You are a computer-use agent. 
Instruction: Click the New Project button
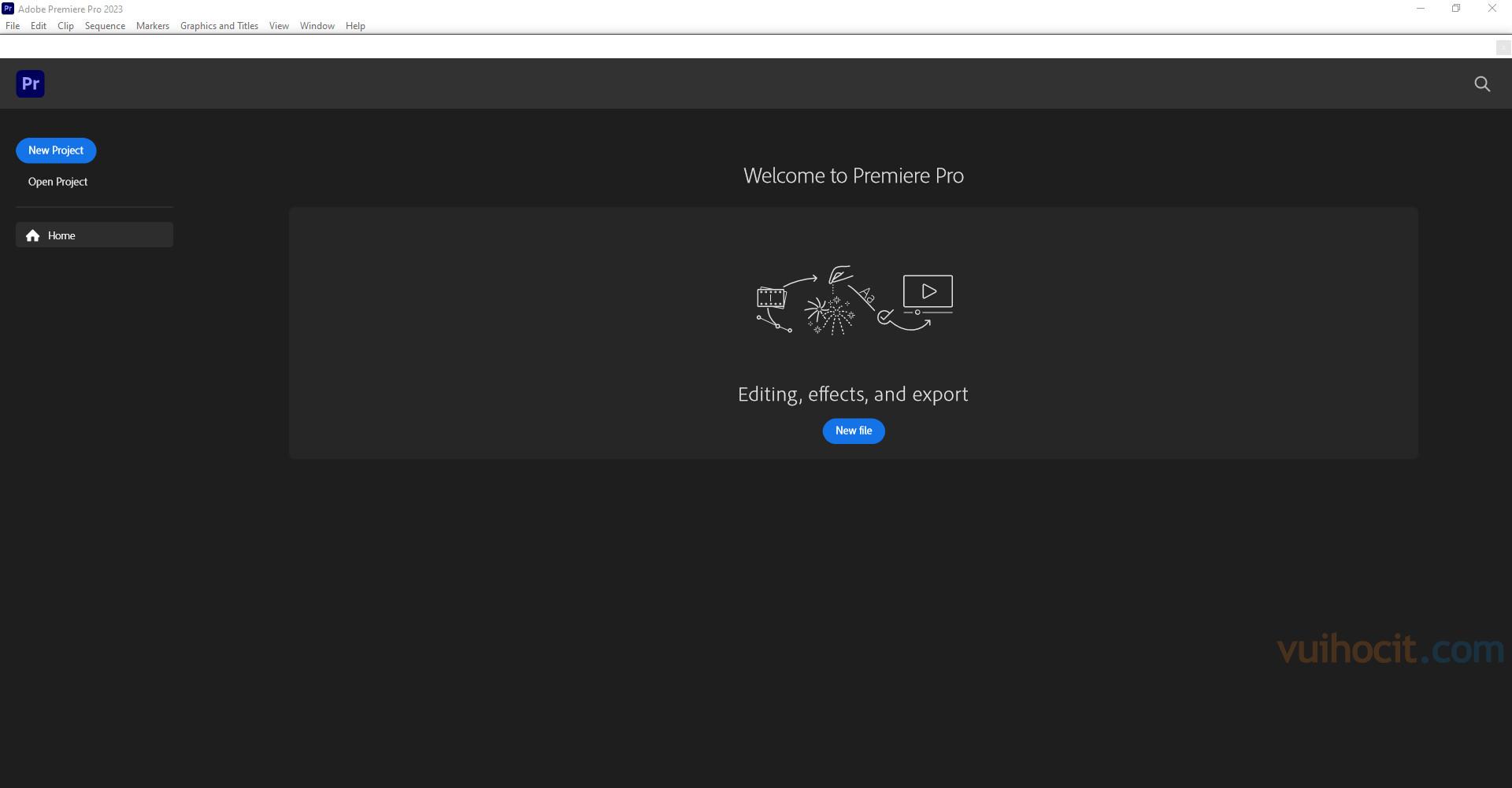click(56, 150)
